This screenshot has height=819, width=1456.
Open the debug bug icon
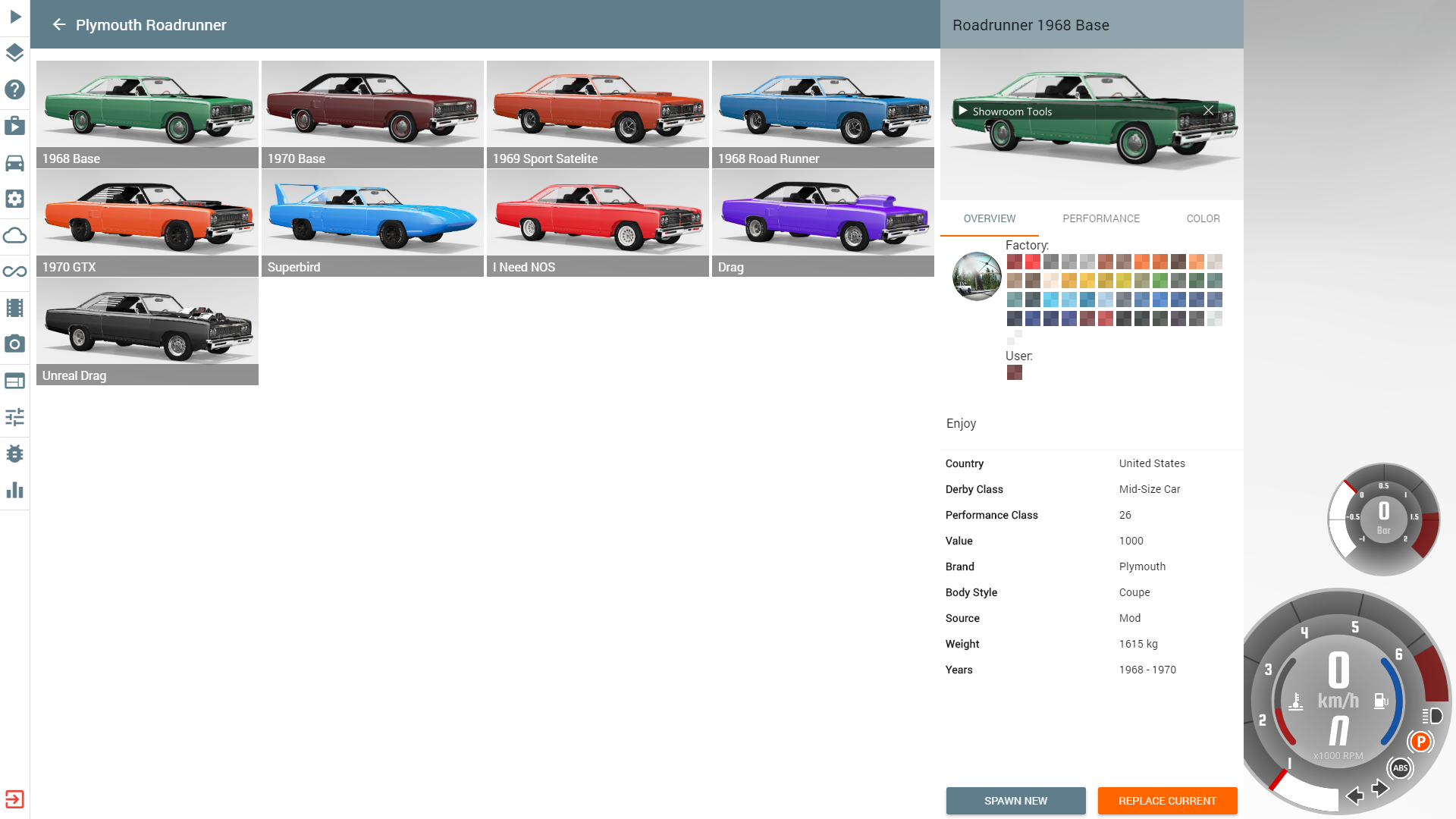click(14, 453)
